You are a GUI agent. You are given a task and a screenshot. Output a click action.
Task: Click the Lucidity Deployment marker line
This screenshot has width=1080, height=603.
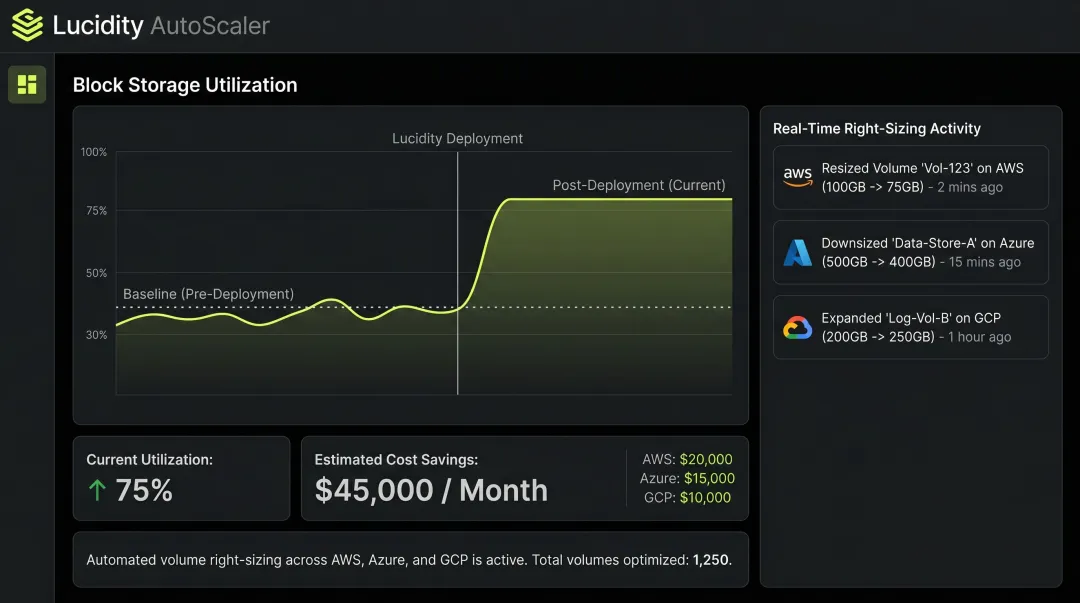[457, 273]
